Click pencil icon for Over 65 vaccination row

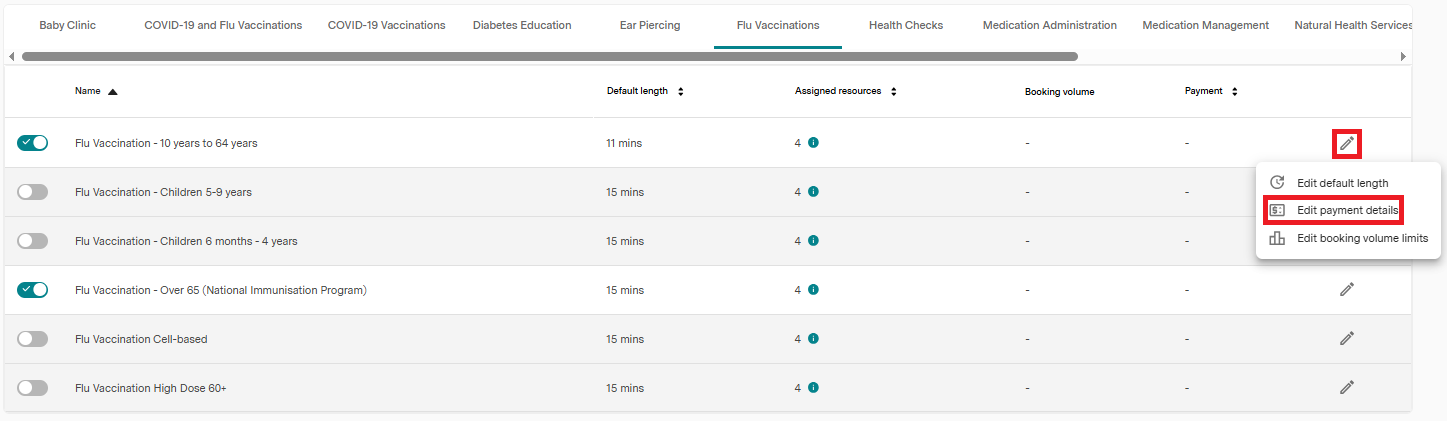coord(1347,290)
